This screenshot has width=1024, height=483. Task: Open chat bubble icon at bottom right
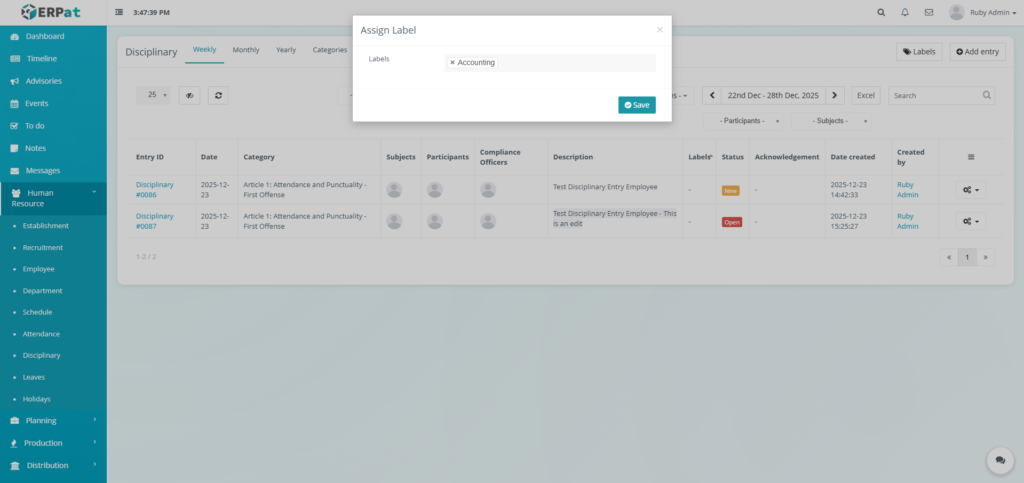click(999, 459)
